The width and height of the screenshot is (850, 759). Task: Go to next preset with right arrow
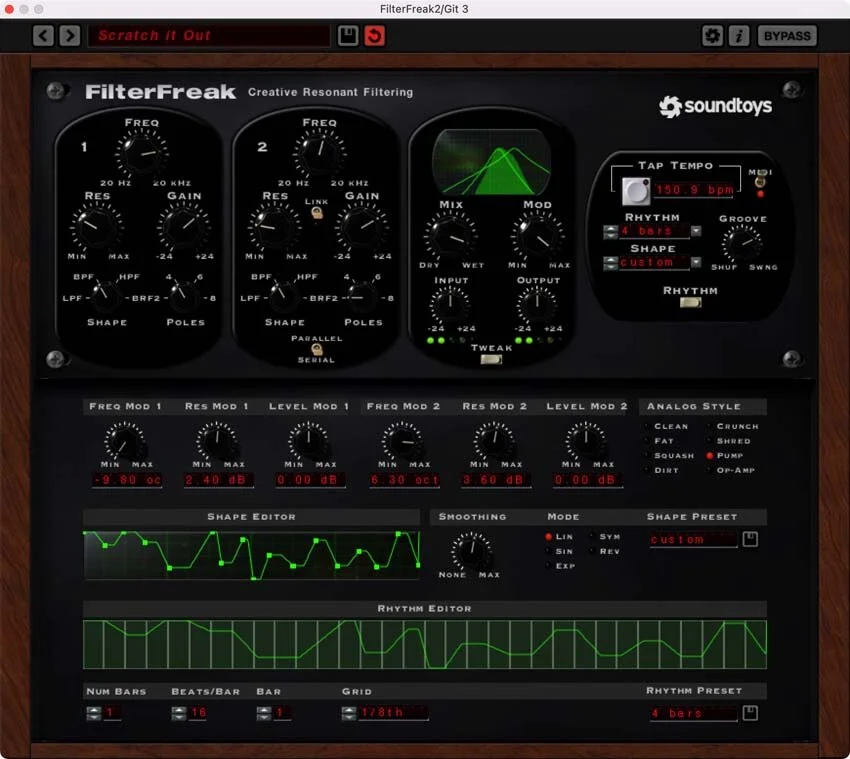pyautogui.click(x=69, y=36)
